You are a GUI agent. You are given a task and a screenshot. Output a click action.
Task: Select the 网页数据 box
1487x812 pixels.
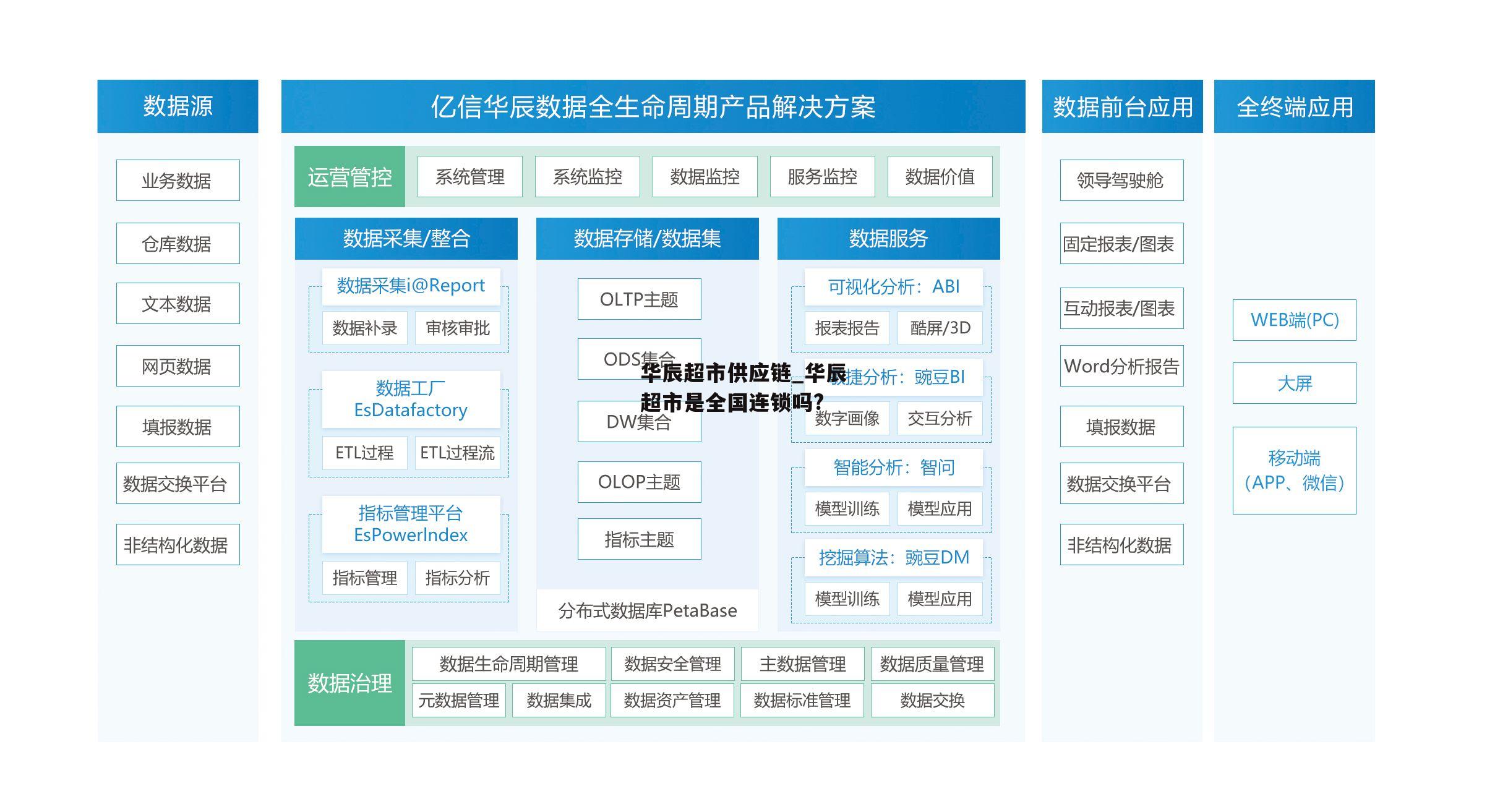178,365
